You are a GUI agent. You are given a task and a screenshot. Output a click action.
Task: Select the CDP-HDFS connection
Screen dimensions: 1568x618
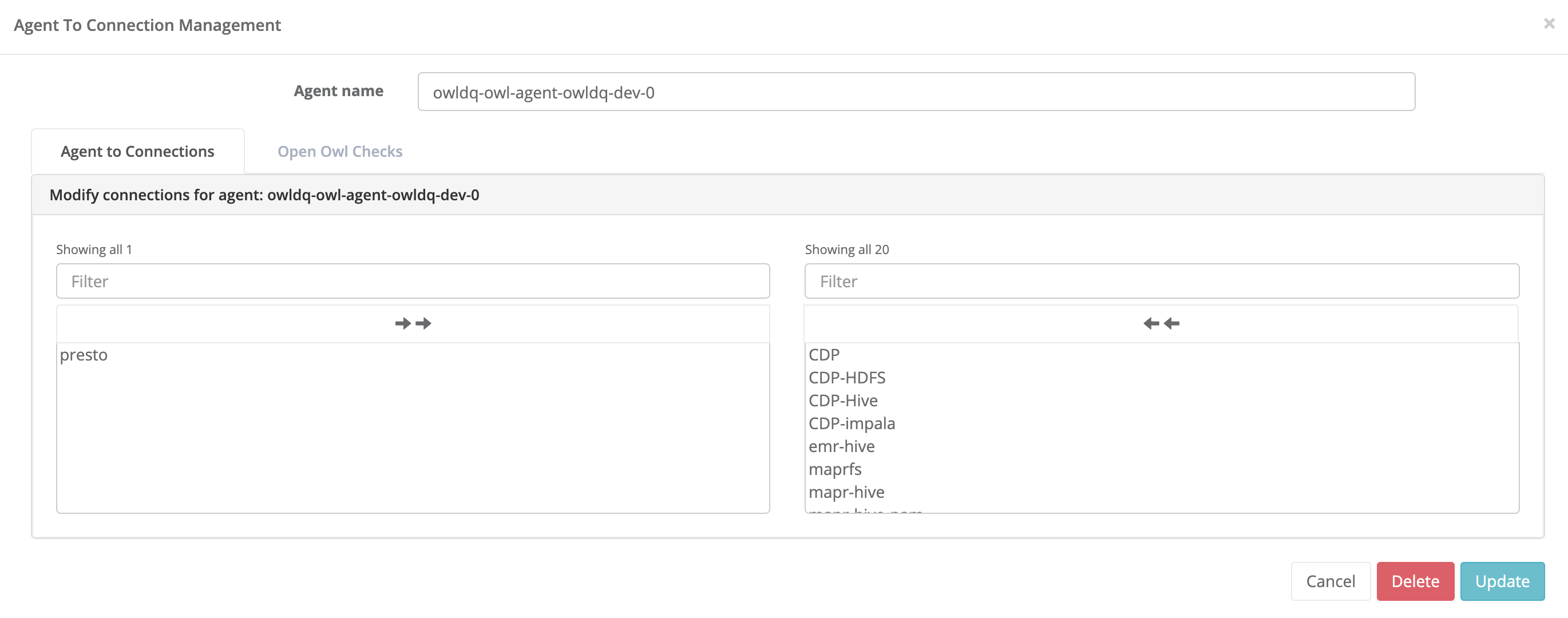point(846,378)
